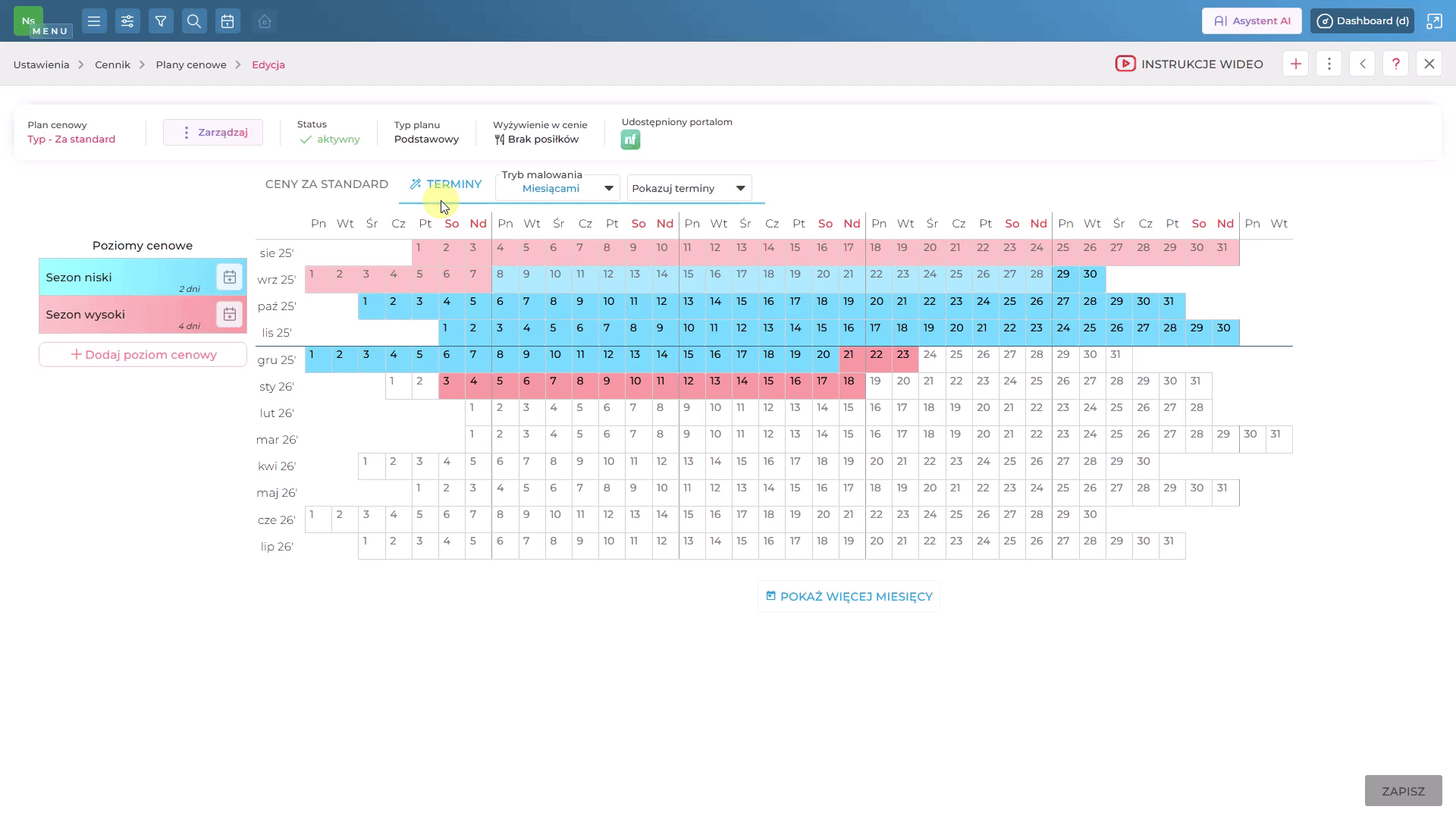Open calendar icon for Sezon wysoki
This screenshot has height=819, width=1456.
(x=230, y=314)
